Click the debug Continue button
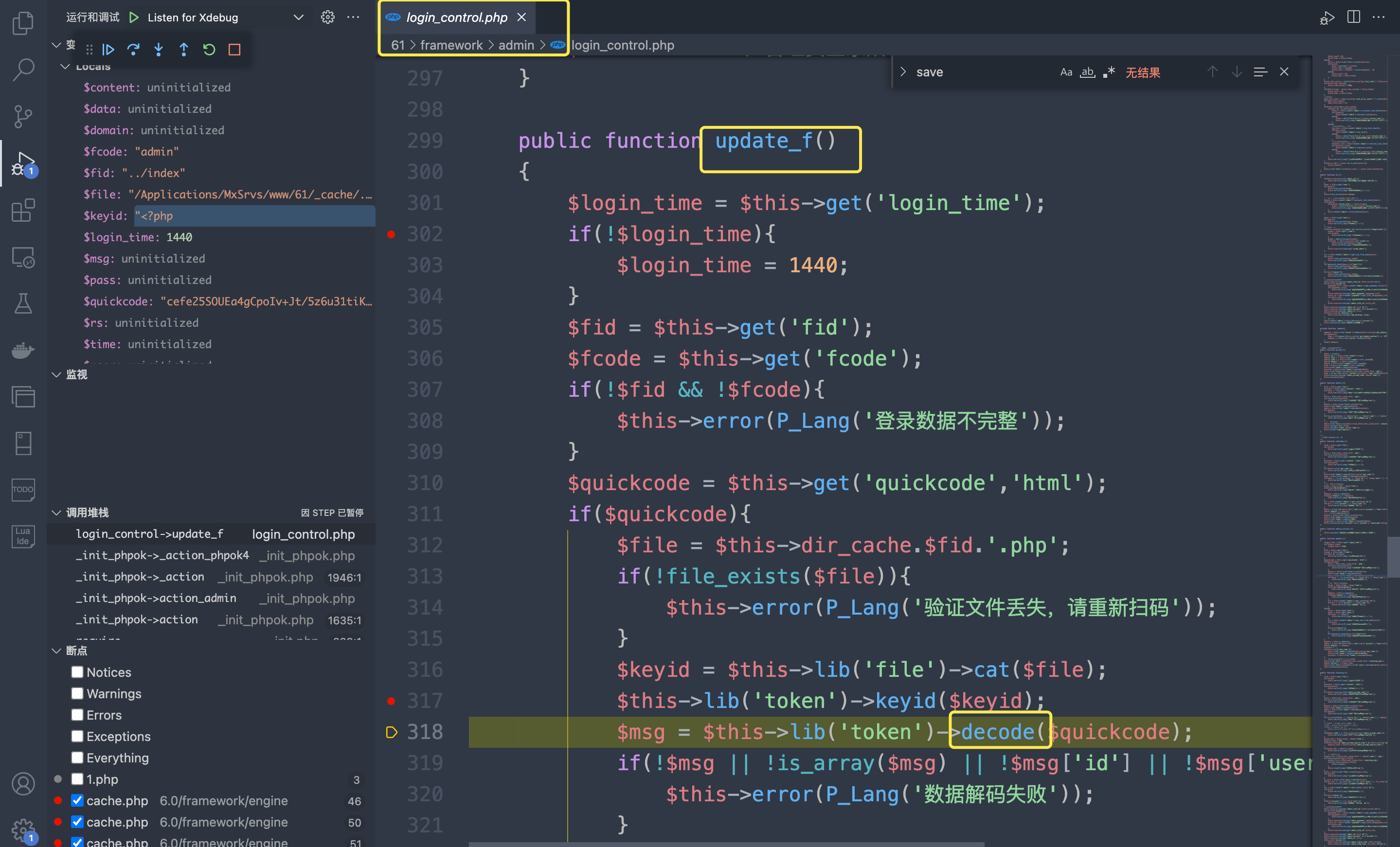This screenshot has width=1400, height=847. tap(108, 50)
